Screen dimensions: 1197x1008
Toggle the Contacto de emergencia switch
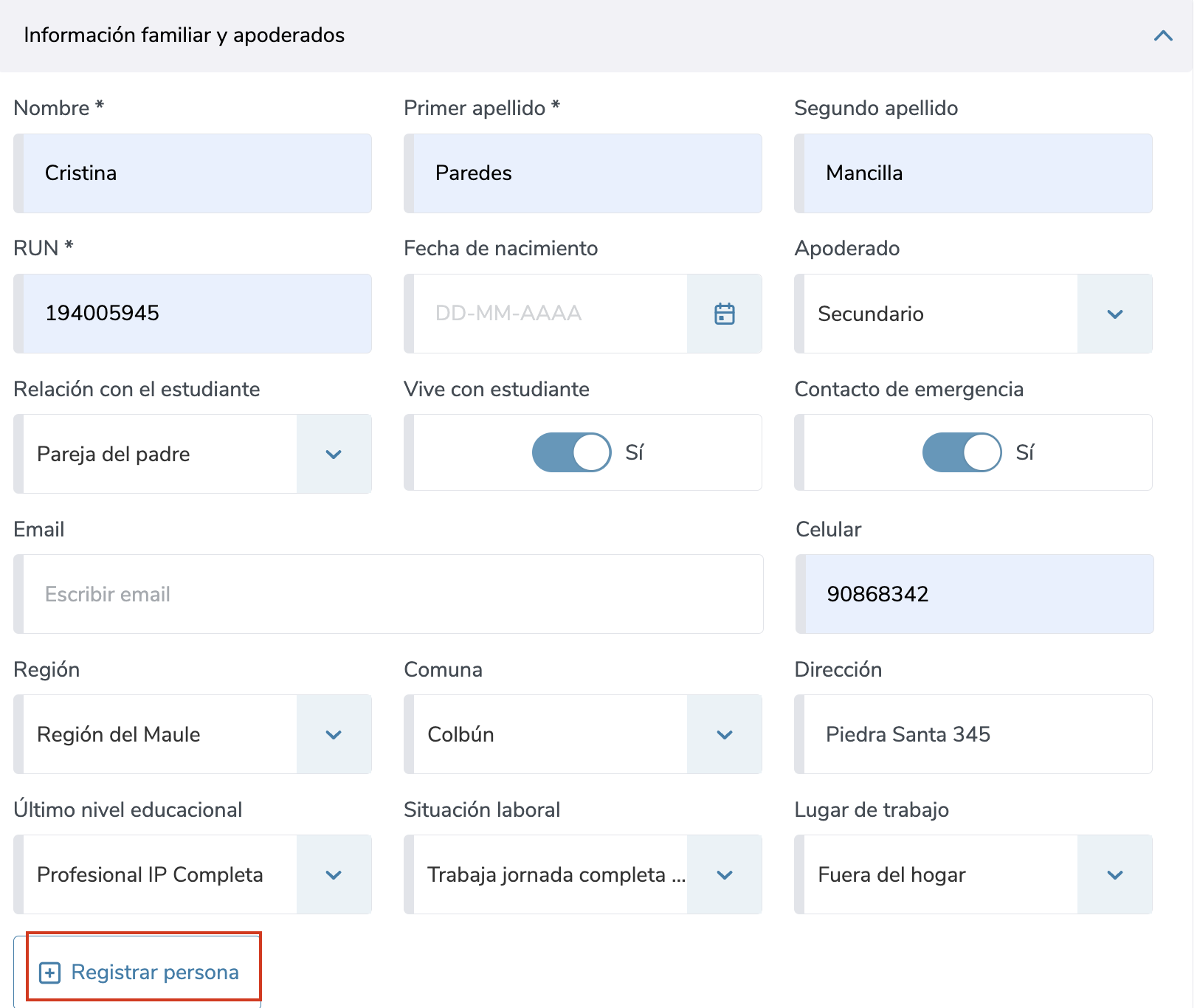click(x=962, y=452)
